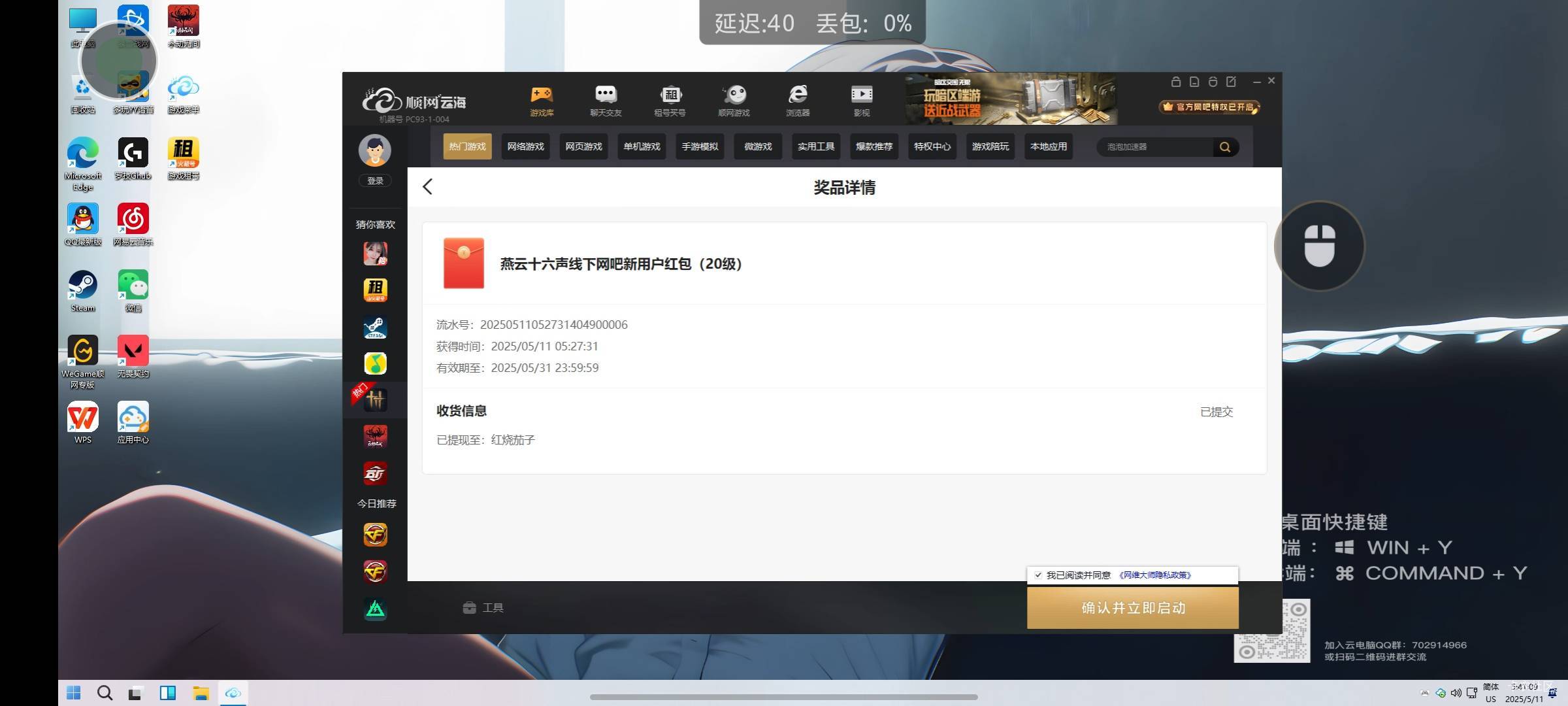The width and height of the screenshot is (1568, 706).
Task: Open the 租号买号 account rental icon
Action: pyautogui.click(x=670, y=100)
